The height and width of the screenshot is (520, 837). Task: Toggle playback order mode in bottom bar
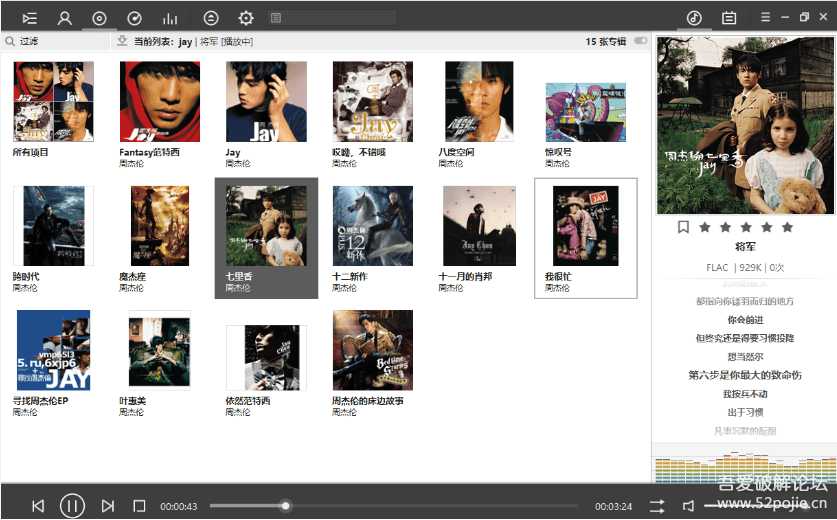click(x=657, y=506)
